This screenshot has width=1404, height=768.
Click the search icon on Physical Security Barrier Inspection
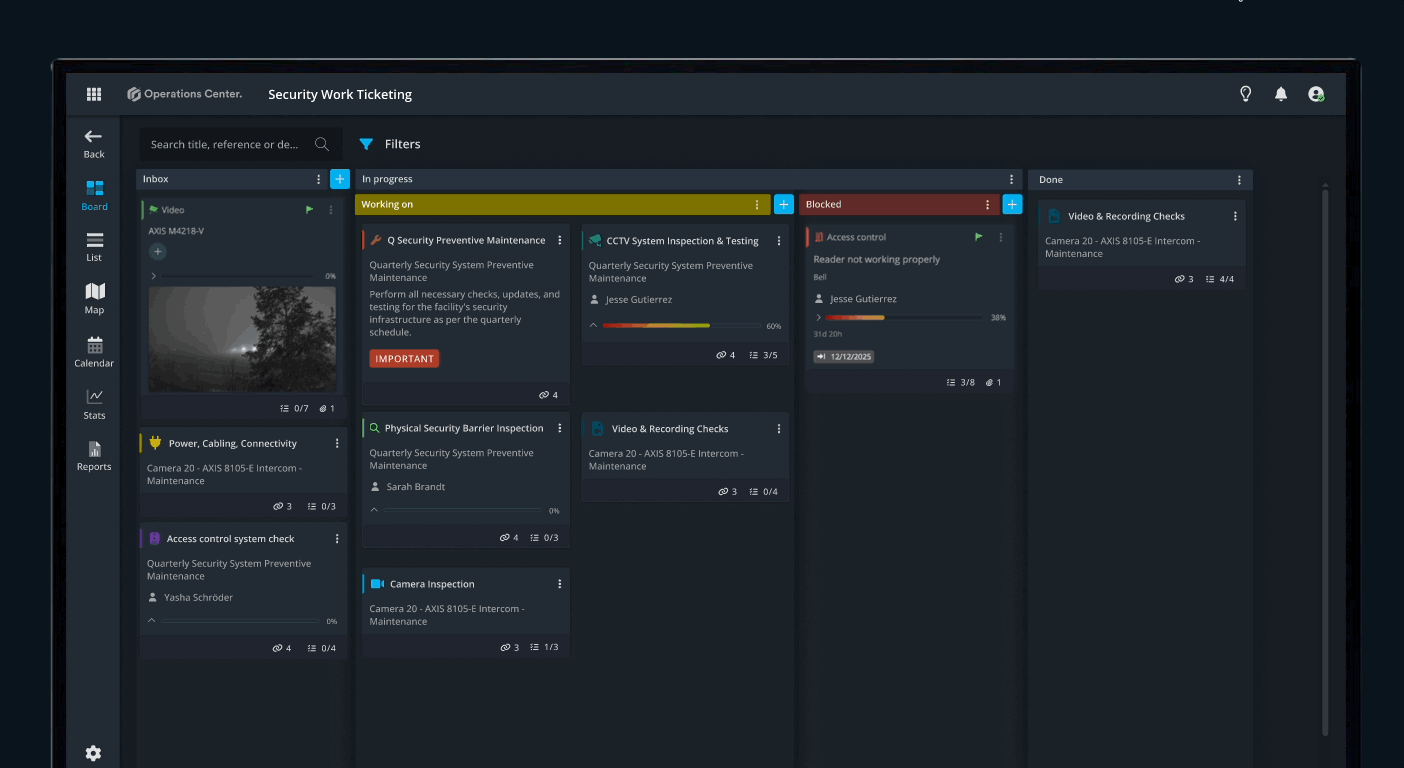(x=375, y=428)
